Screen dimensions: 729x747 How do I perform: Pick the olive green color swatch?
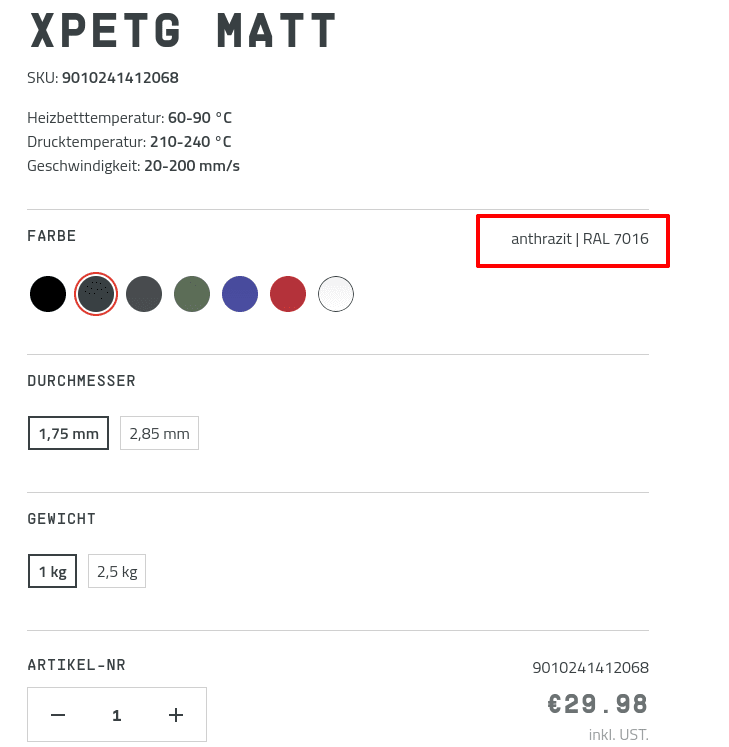click(x=192, y=294)
